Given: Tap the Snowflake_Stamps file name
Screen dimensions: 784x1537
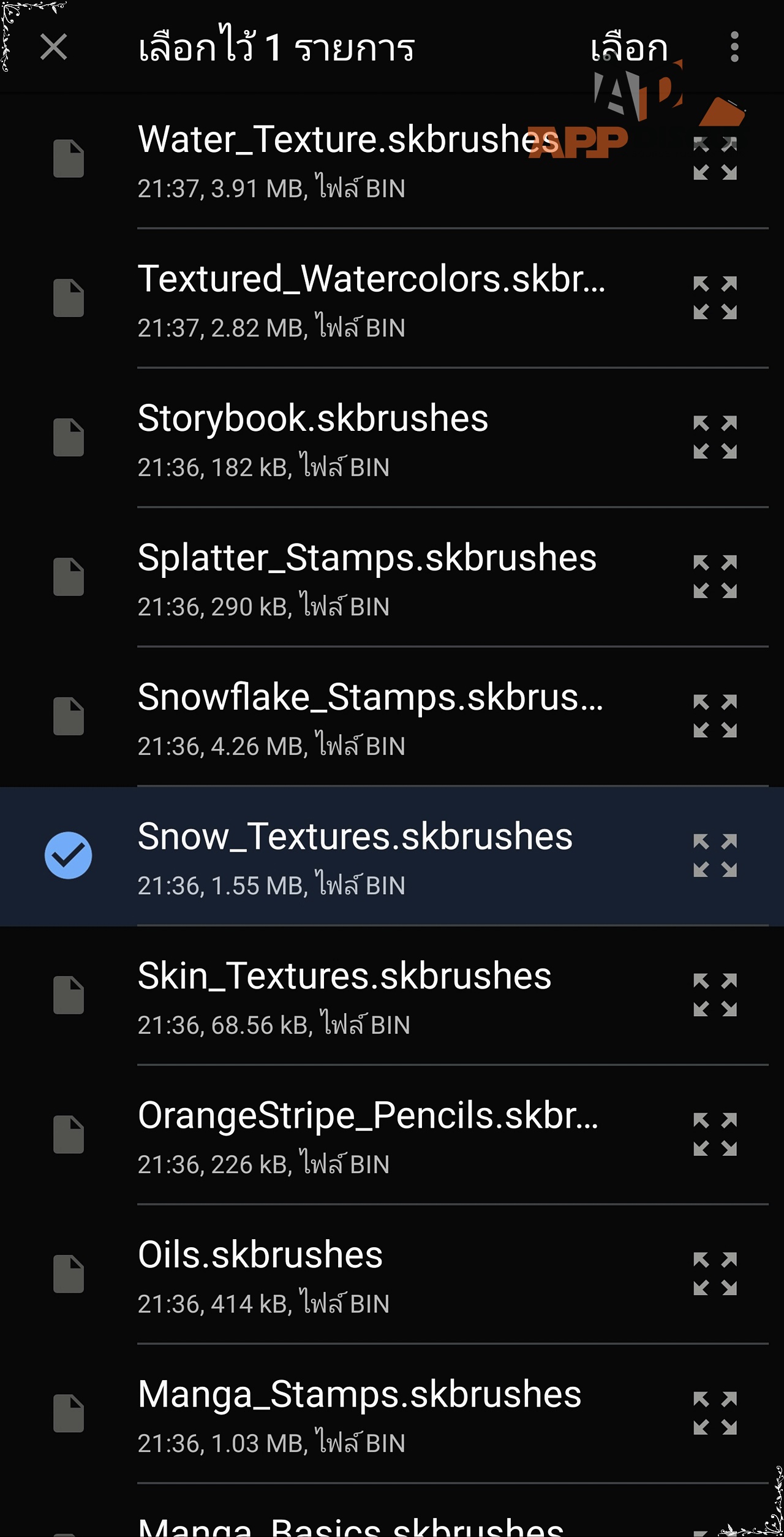Looking at the screenshot, I should 370,697.
